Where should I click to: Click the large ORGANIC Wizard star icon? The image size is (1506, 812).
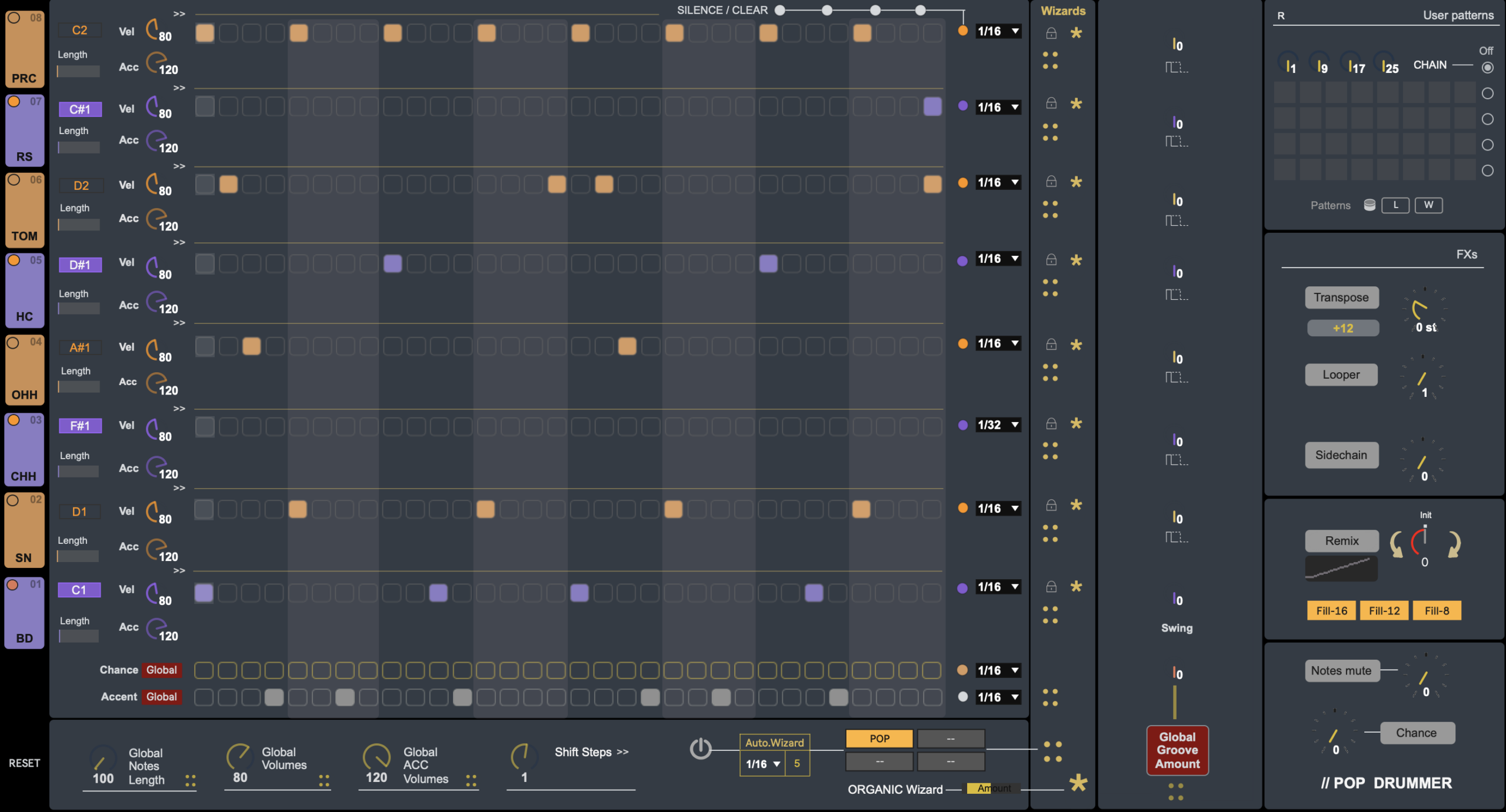1078,783
